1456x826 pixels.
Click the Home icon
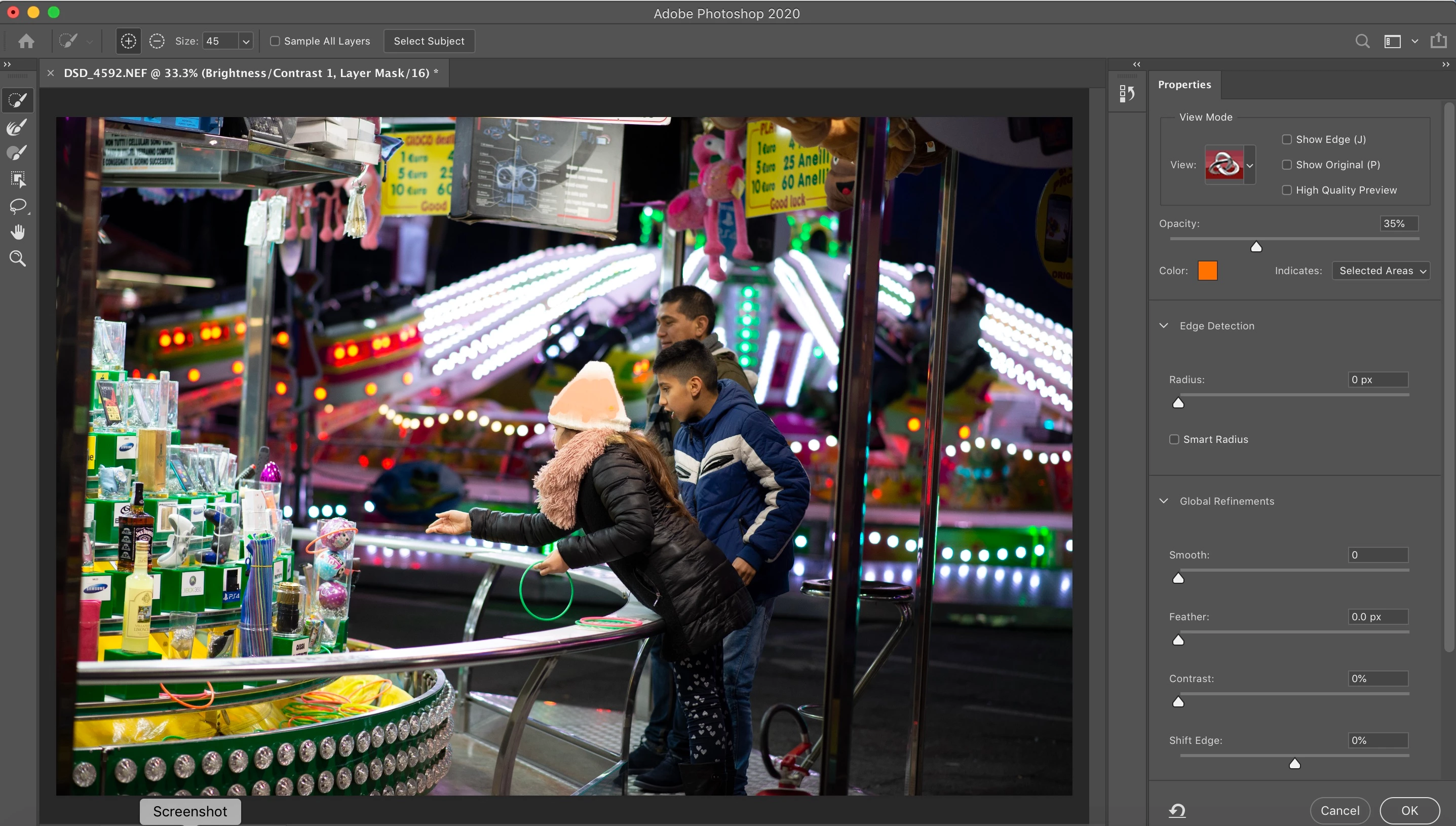coord(26,41)
